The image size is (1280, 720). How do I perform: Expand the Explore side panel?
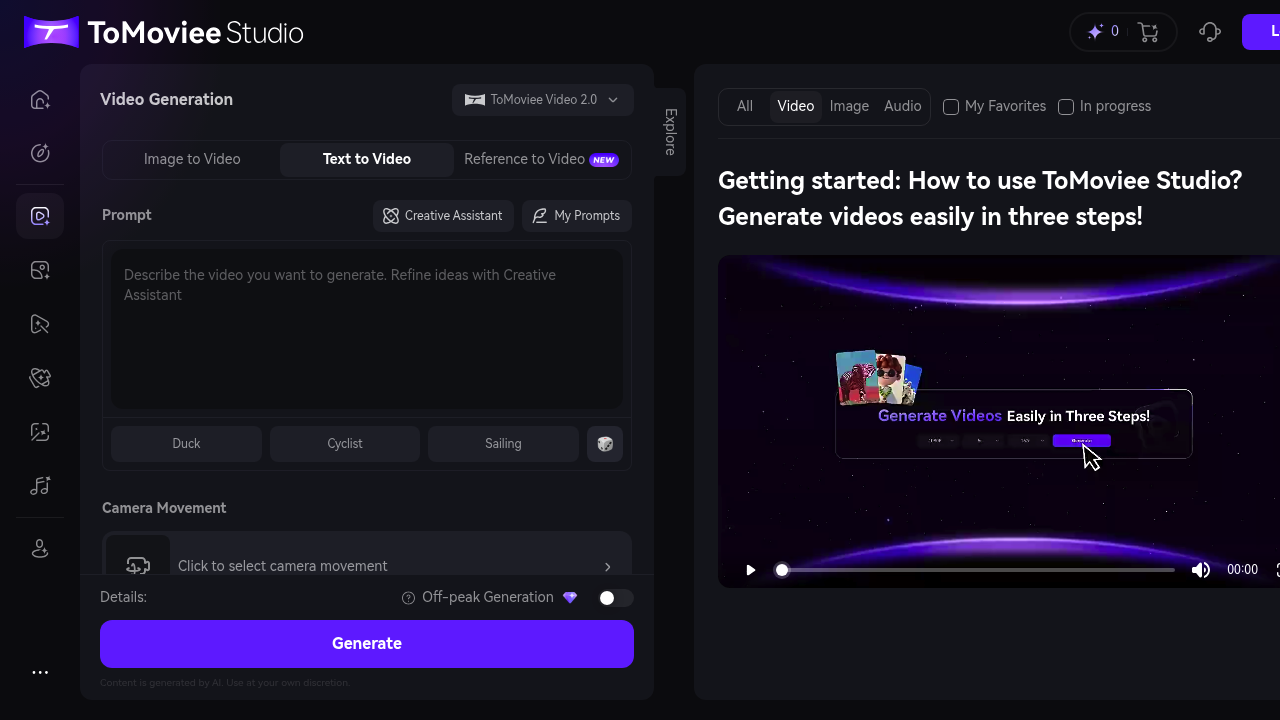[668, 131]
